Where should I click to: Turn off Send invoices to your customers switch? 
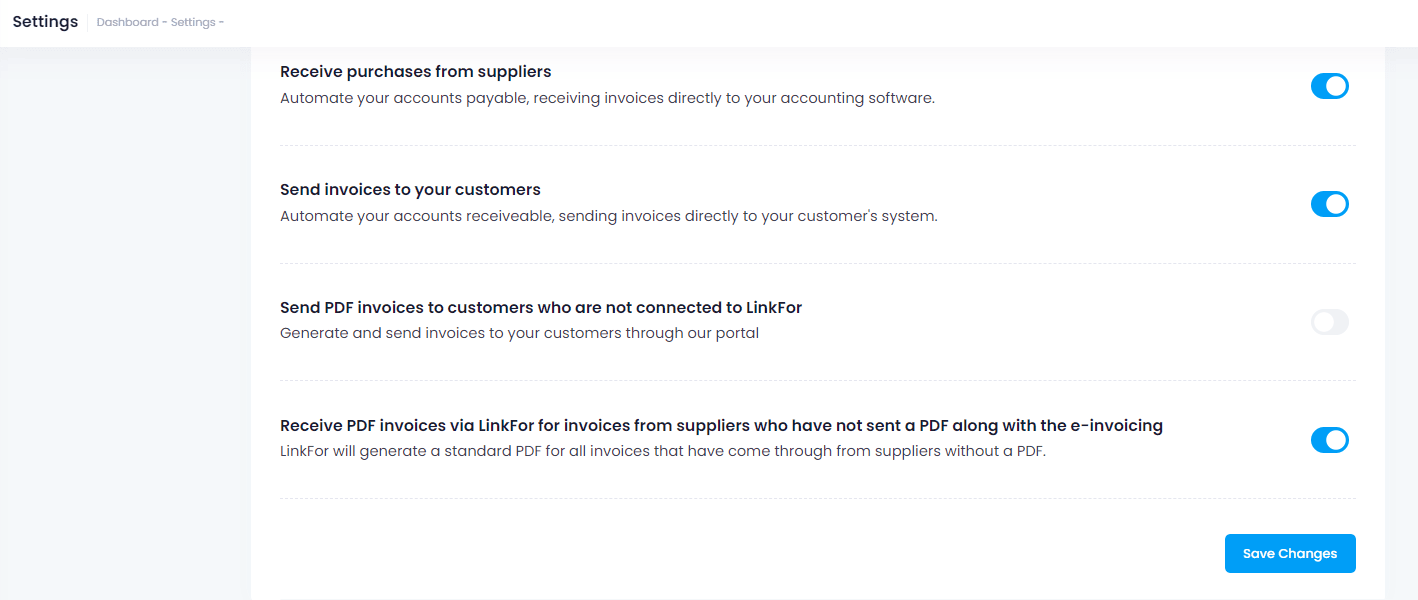click(x=1329, y=204)
